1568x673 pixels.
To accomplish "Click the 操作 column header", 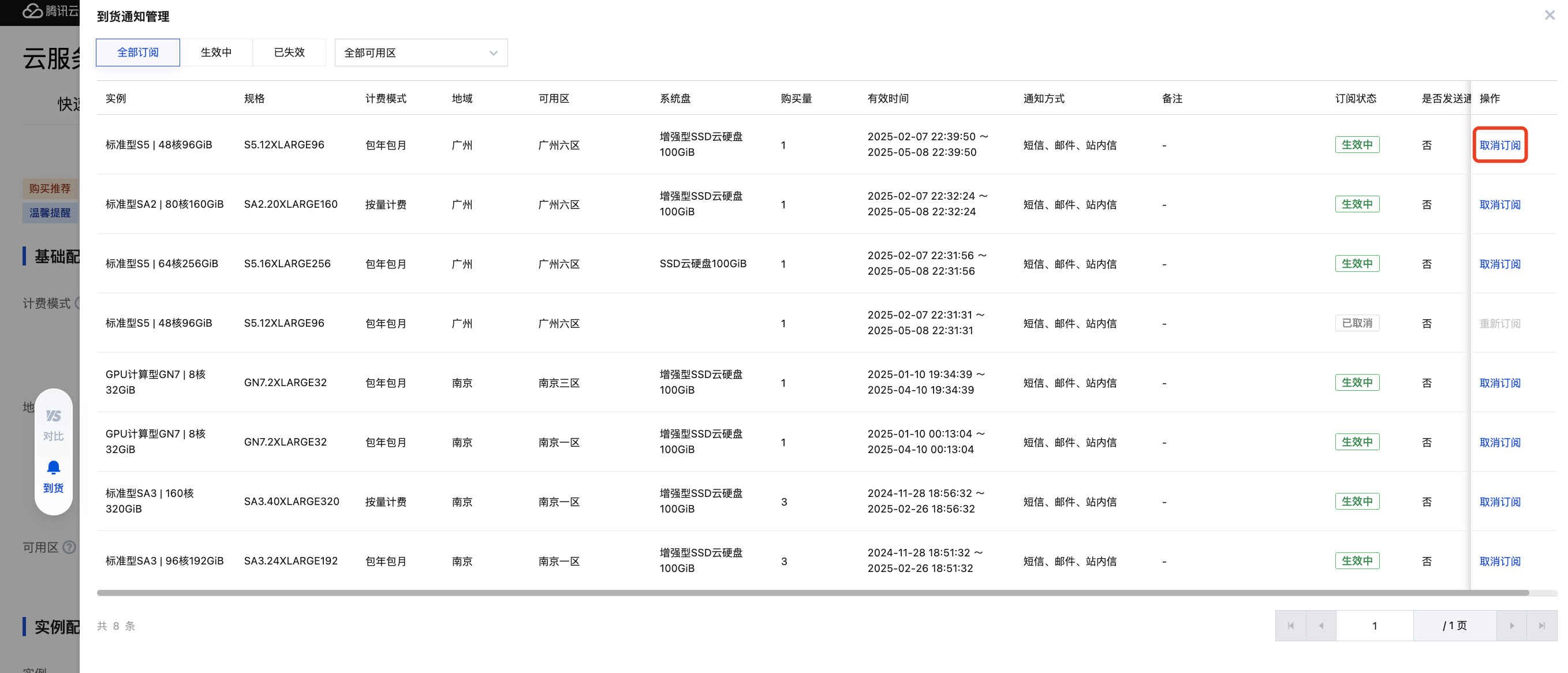I will 1489,98.
